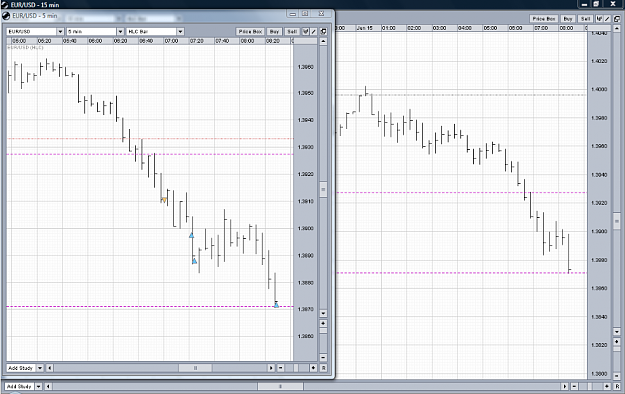
Task: Click the vertical zoom plus in the 5 min window
Action: [x=323, y=323]
